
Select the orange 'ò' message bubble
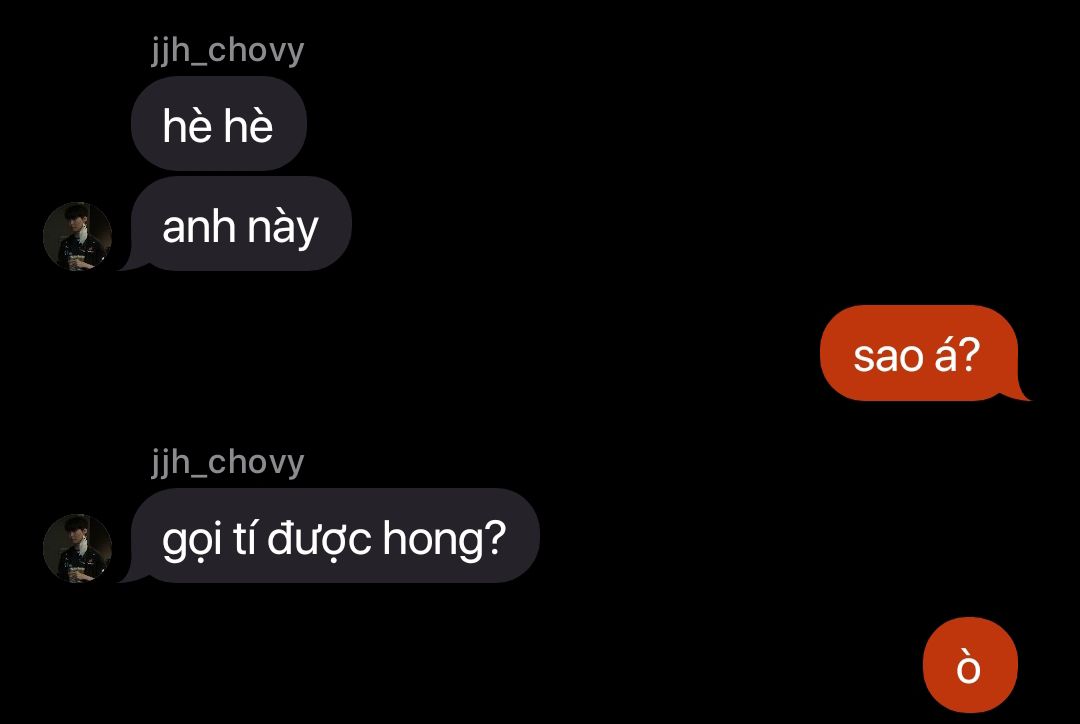click(970, 665)
